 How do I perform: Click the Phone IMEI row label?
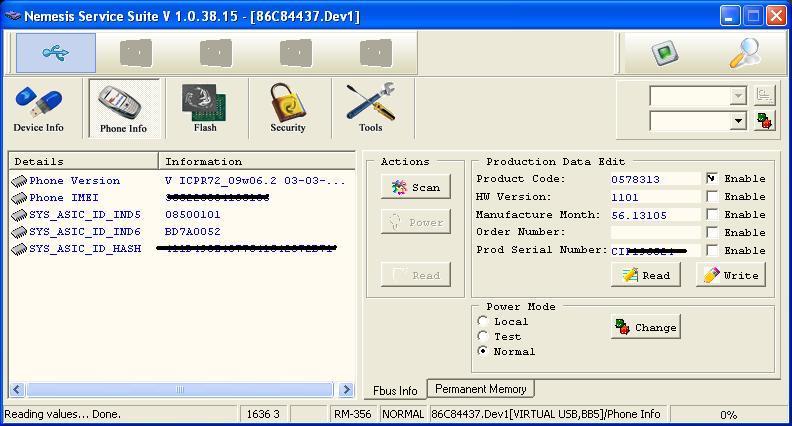(x=64, y=198)
